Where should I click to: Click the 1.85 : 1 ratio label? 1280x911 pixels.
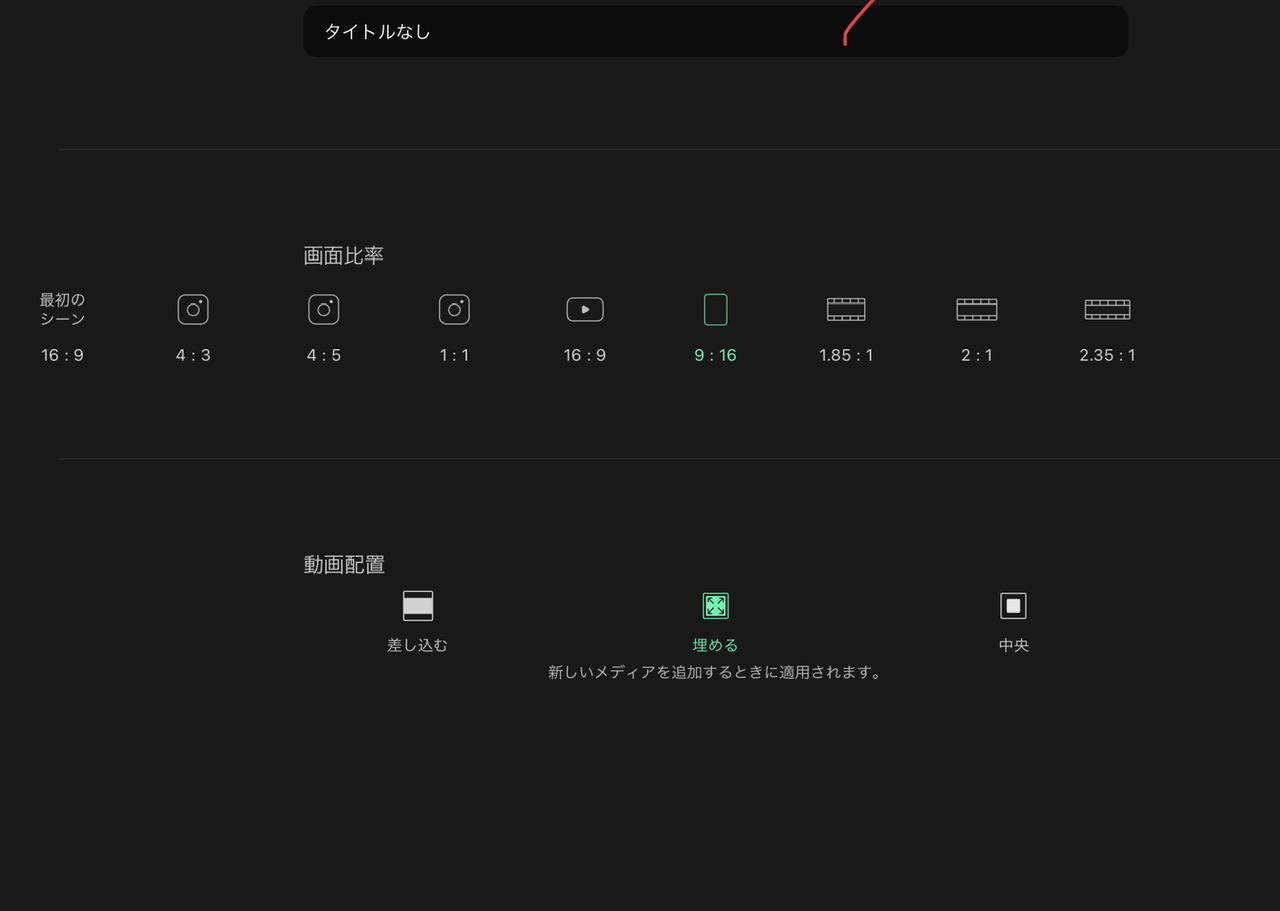[846, 355]
